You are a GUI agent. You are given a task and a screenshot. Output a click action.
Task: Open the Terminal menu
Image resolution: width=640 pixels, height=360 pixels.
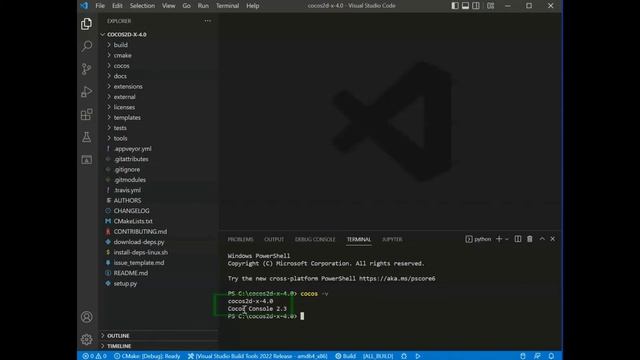pos(227,6)
